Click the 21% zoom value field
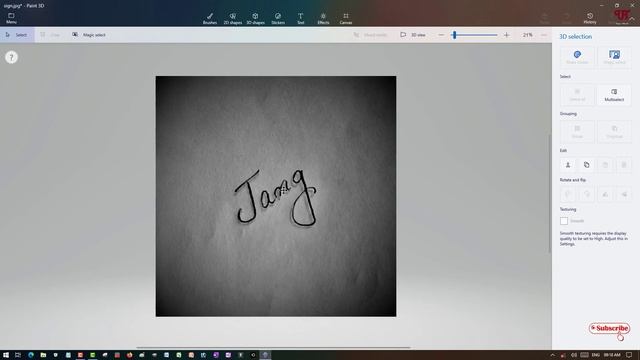The width and height of the screenshot is (640, 360). point(527,35)
